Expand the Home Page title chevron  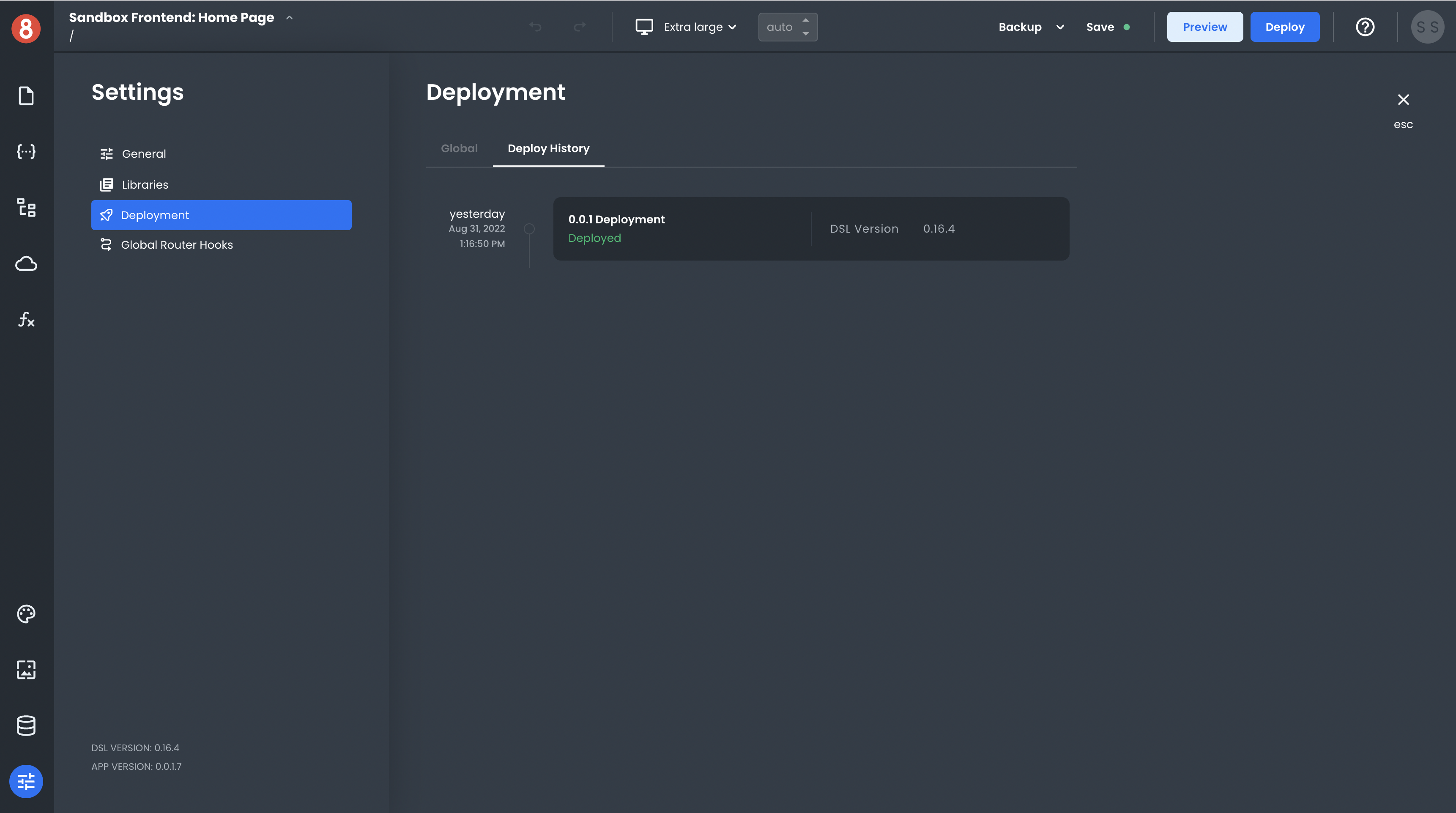click(290, 17)
